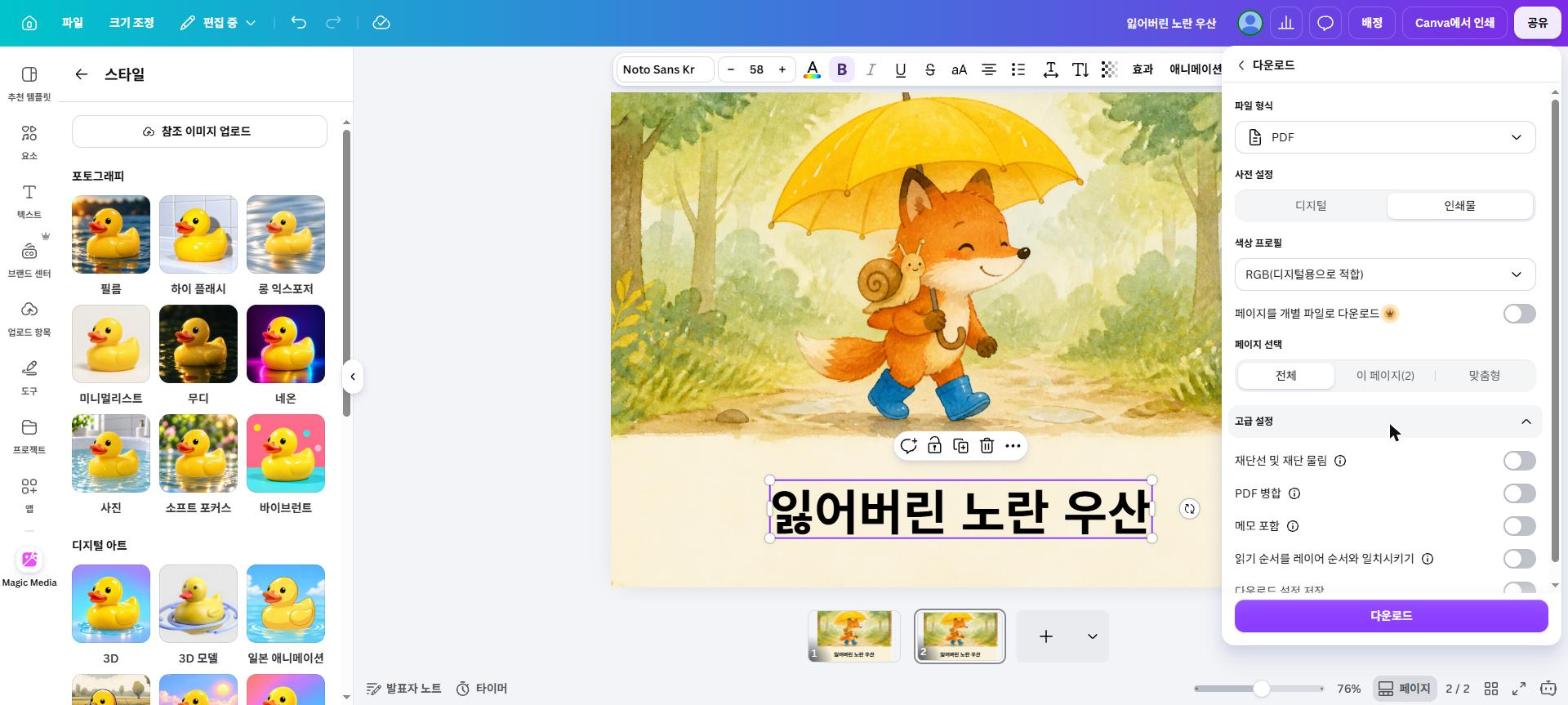Screen dimensions: 1568x705
Task: Open the 브랜드 센터 panel
Action: point(29,261)
